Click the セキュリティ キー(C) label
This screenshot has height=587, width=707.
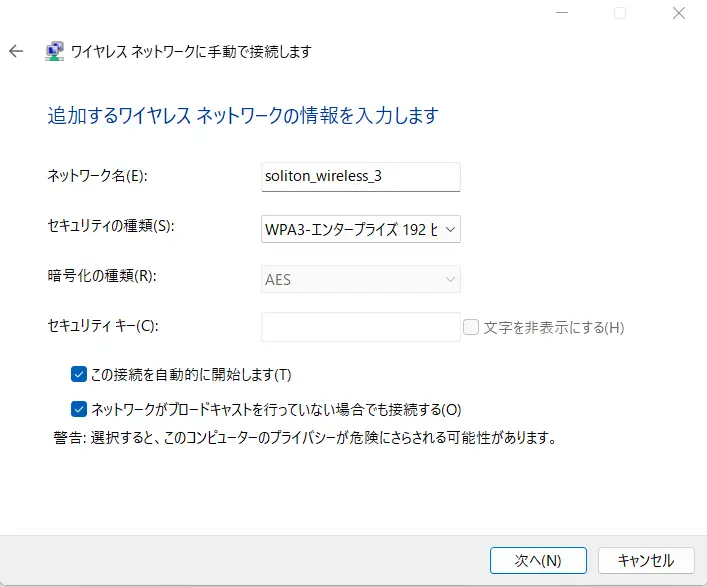coord(103,326)
